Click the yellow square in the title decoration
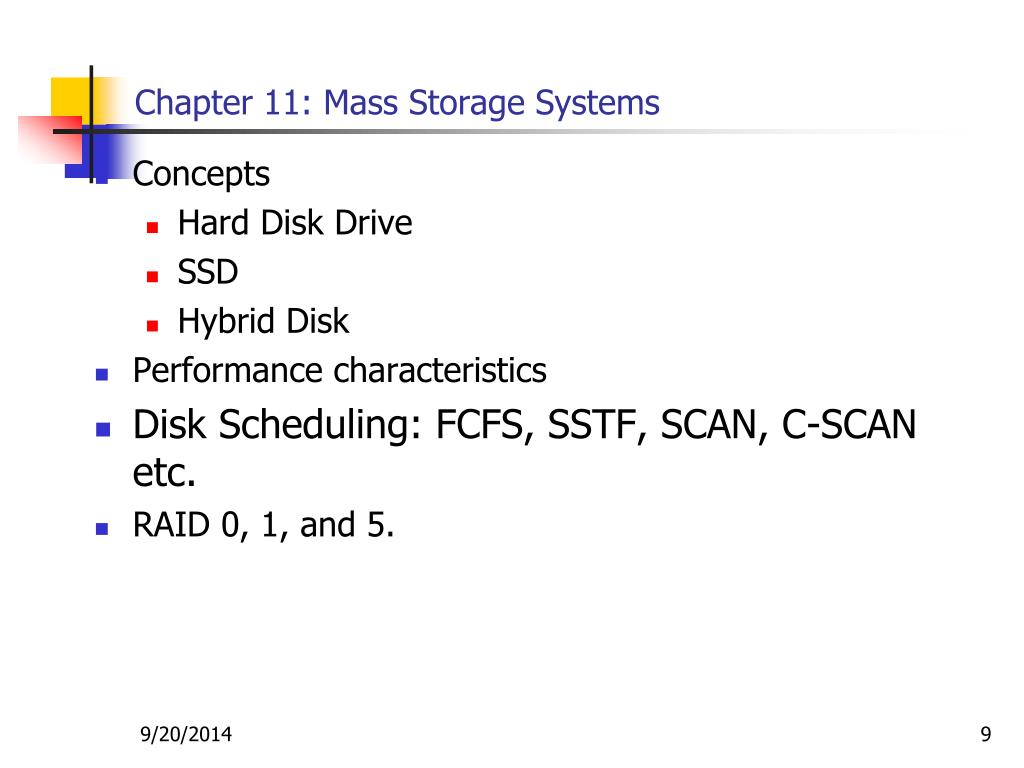 click(x=71, y=98)
